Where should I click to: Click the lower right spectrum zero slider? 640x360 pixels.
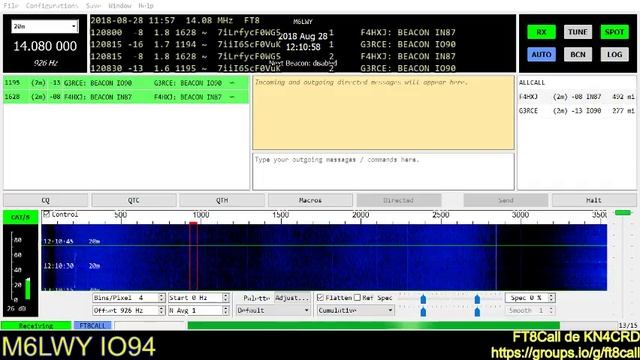coord(477,312)
